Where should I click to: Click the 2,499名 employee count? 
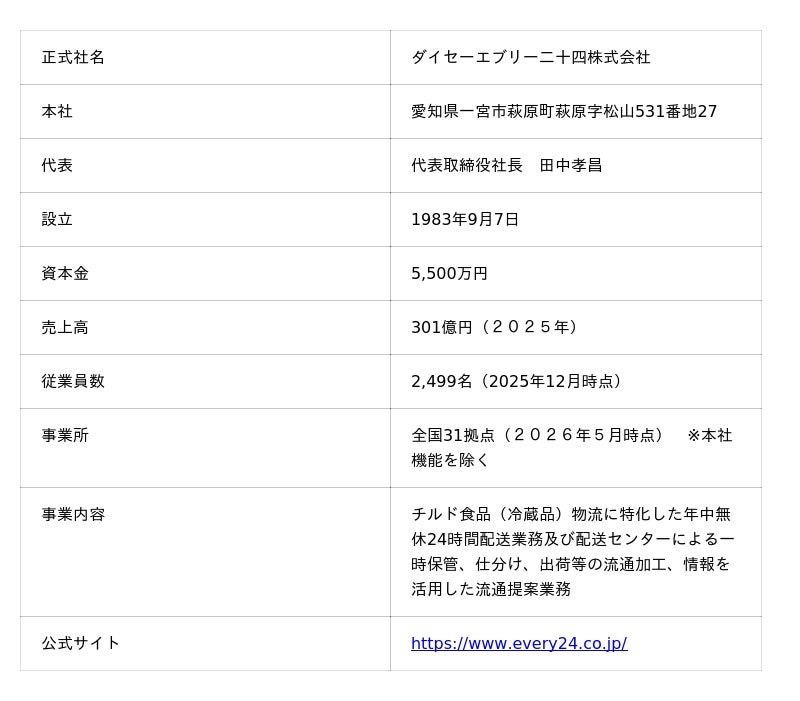[442, 381]
